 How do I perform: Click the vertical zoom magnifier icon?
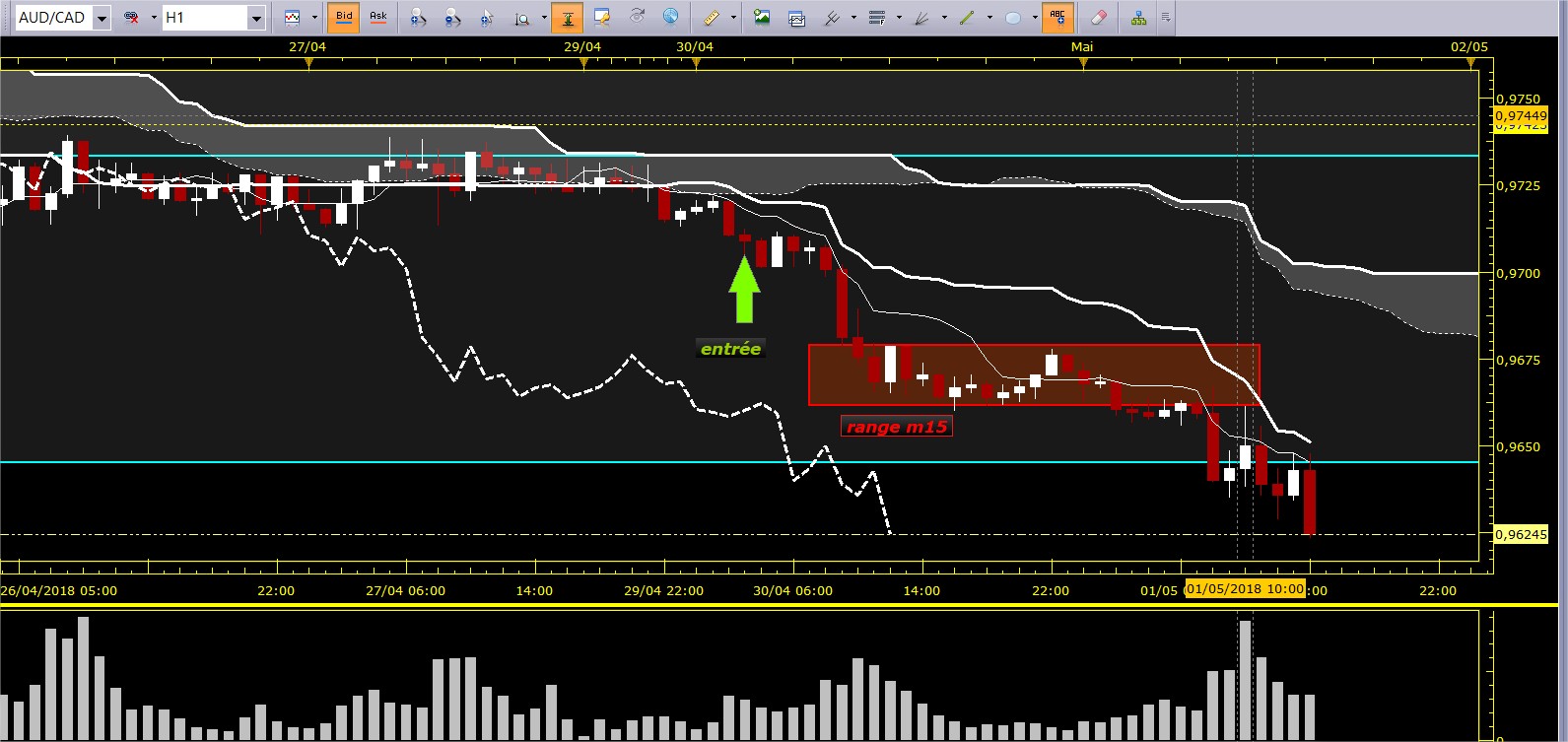[522, 18]
